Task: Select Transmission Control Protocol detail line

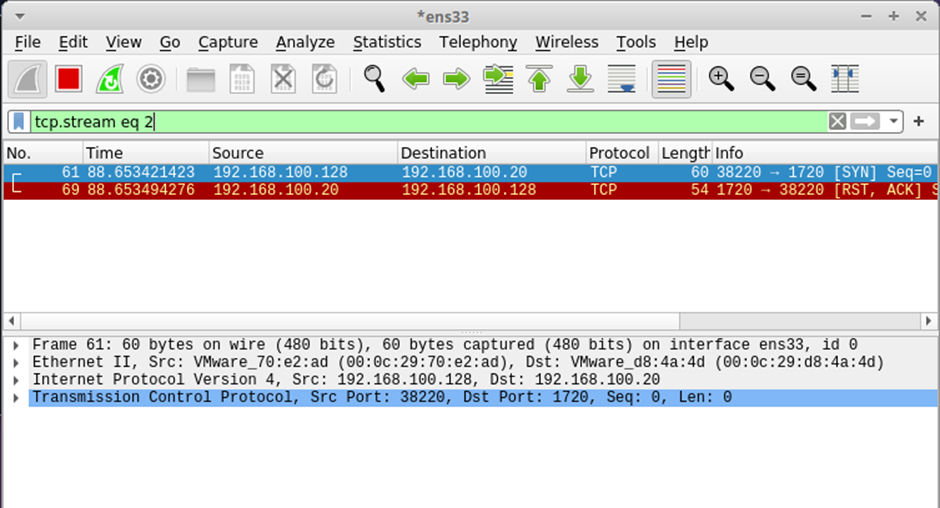Action: 483,397
